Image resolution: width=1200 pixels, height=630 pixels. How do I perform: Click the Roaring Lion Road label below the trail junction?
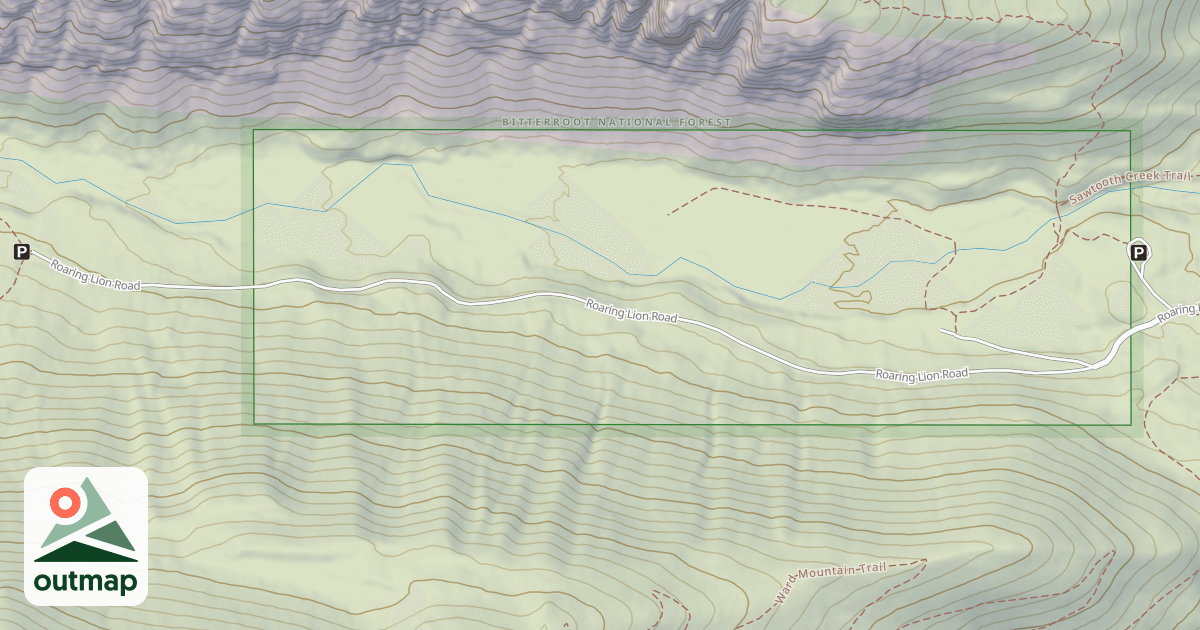922,374
